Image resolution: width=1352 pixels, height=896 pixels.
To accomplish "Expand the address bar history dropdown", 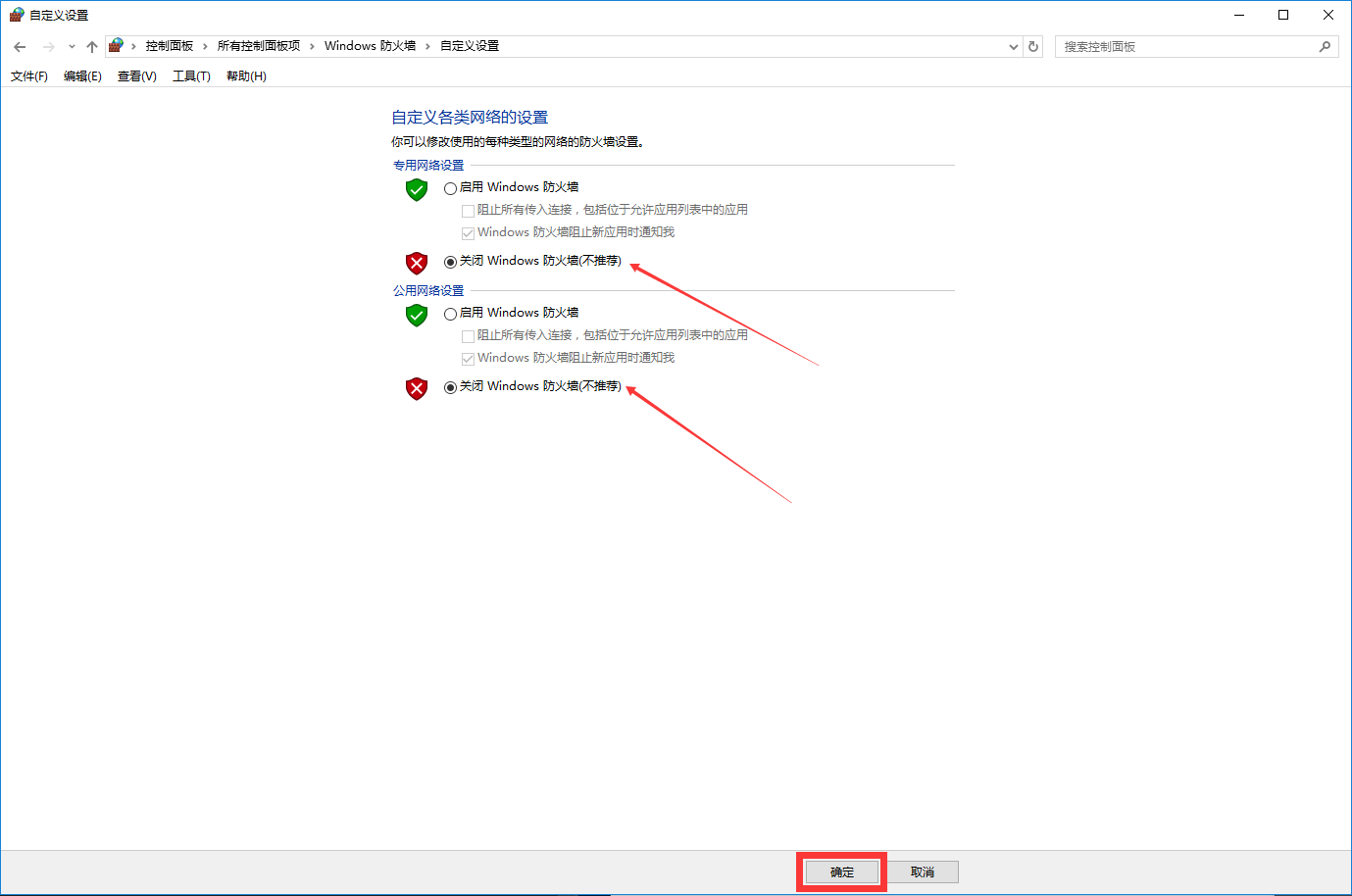I will tap(1014, 46).
